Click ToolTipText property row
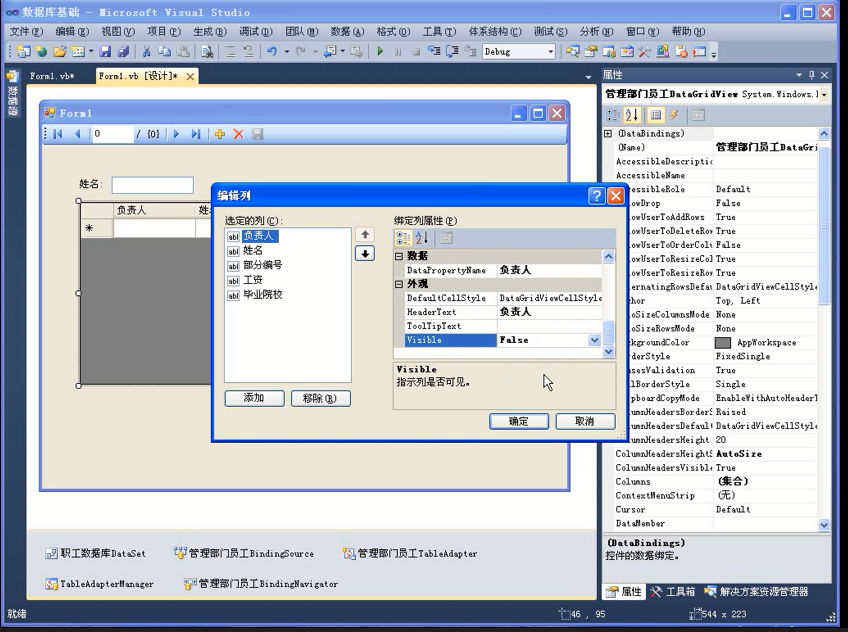This screenshot has width=848, height=632. 503,327
